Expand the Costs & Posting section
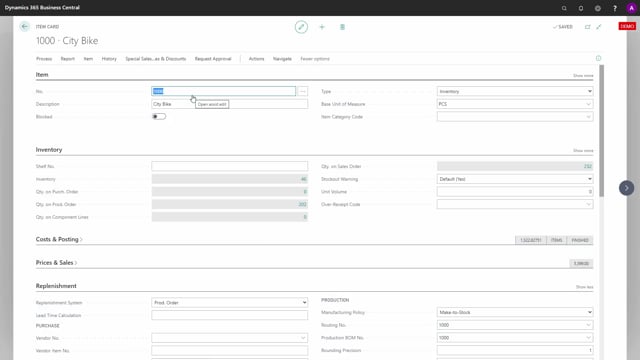 tap(59, 239)
